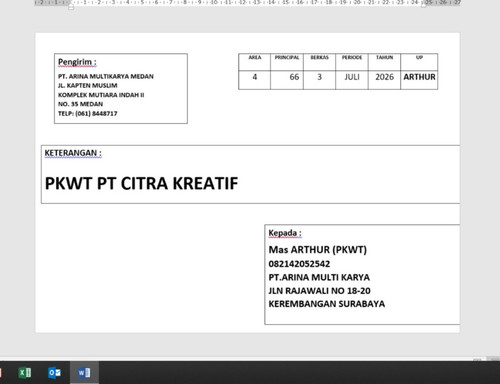The width and height of the screenshot is (500, 384).
Task: Select the BERKAS header cell
Action: point(319,62)
